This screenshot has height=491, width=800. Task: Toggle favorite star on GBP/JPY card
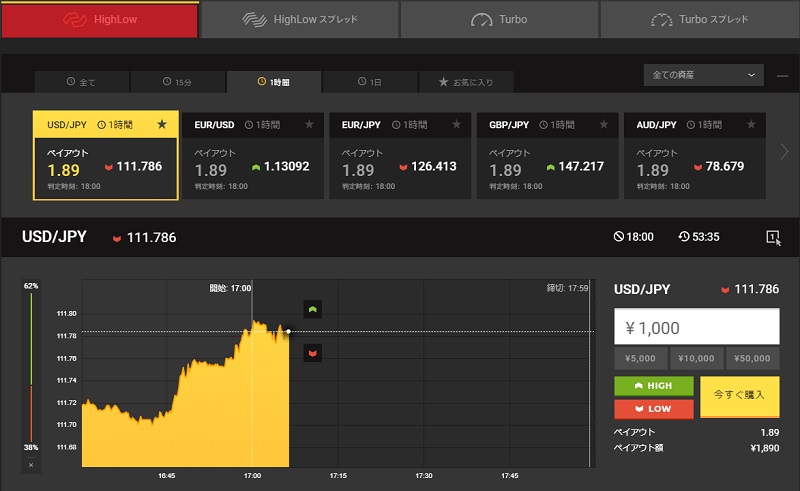coord(604,124)
